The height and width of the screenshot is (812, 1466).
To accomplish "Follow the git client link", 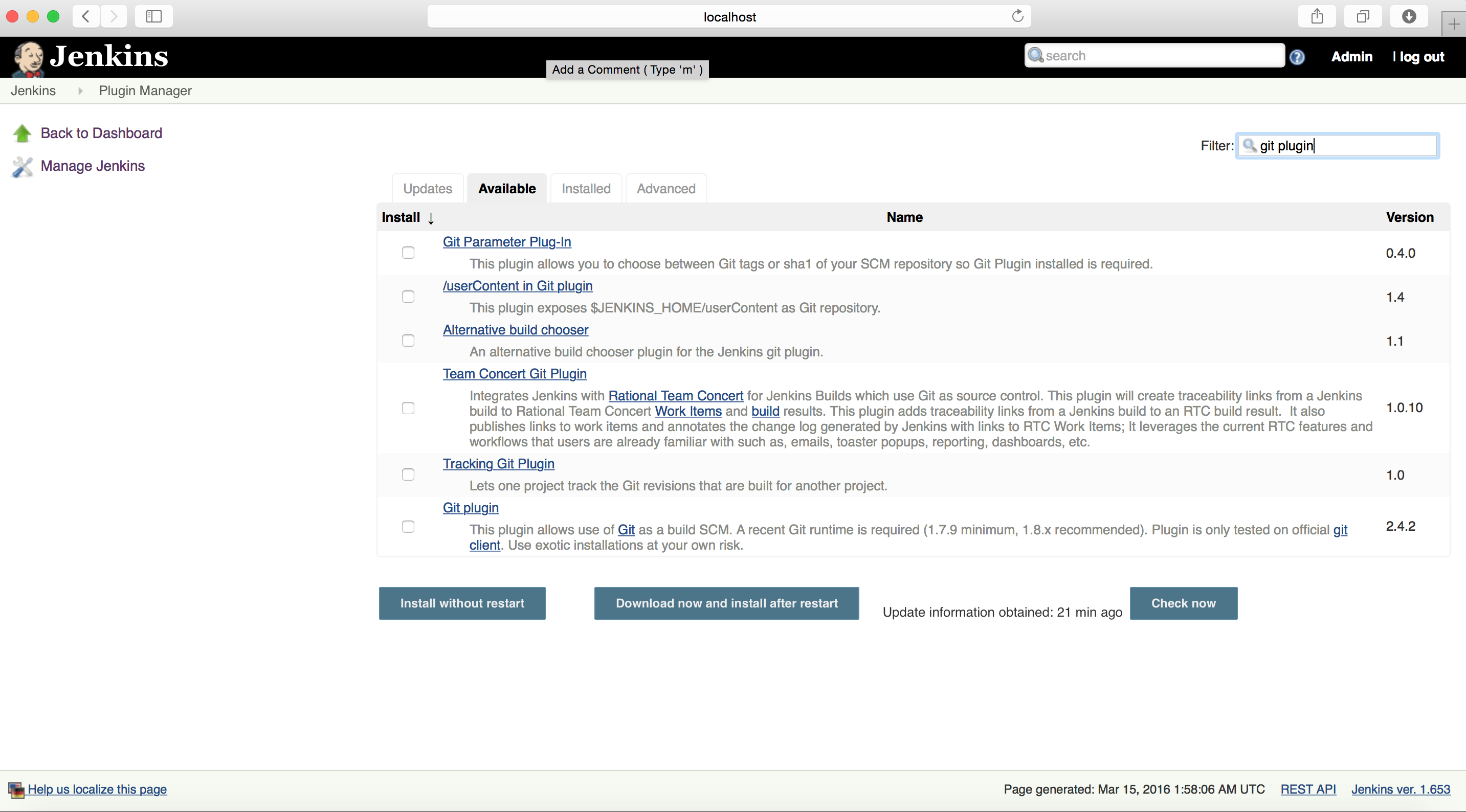I will click(484, 545).
